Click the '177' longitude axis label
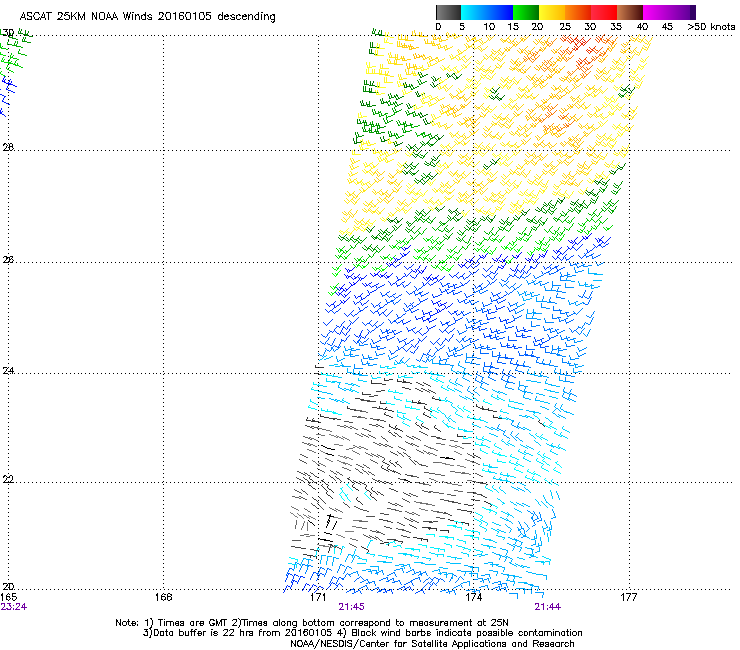The width and height of the screenshot is (740, 650). point(628,597)
